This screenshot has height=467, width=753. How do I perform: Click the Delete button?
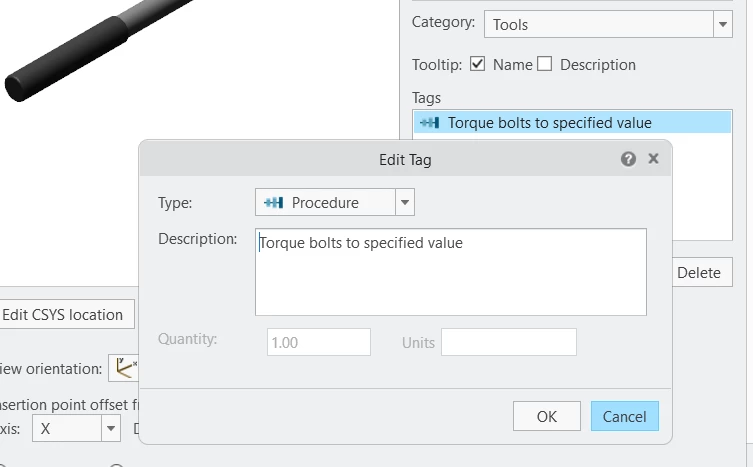point(699,273)
